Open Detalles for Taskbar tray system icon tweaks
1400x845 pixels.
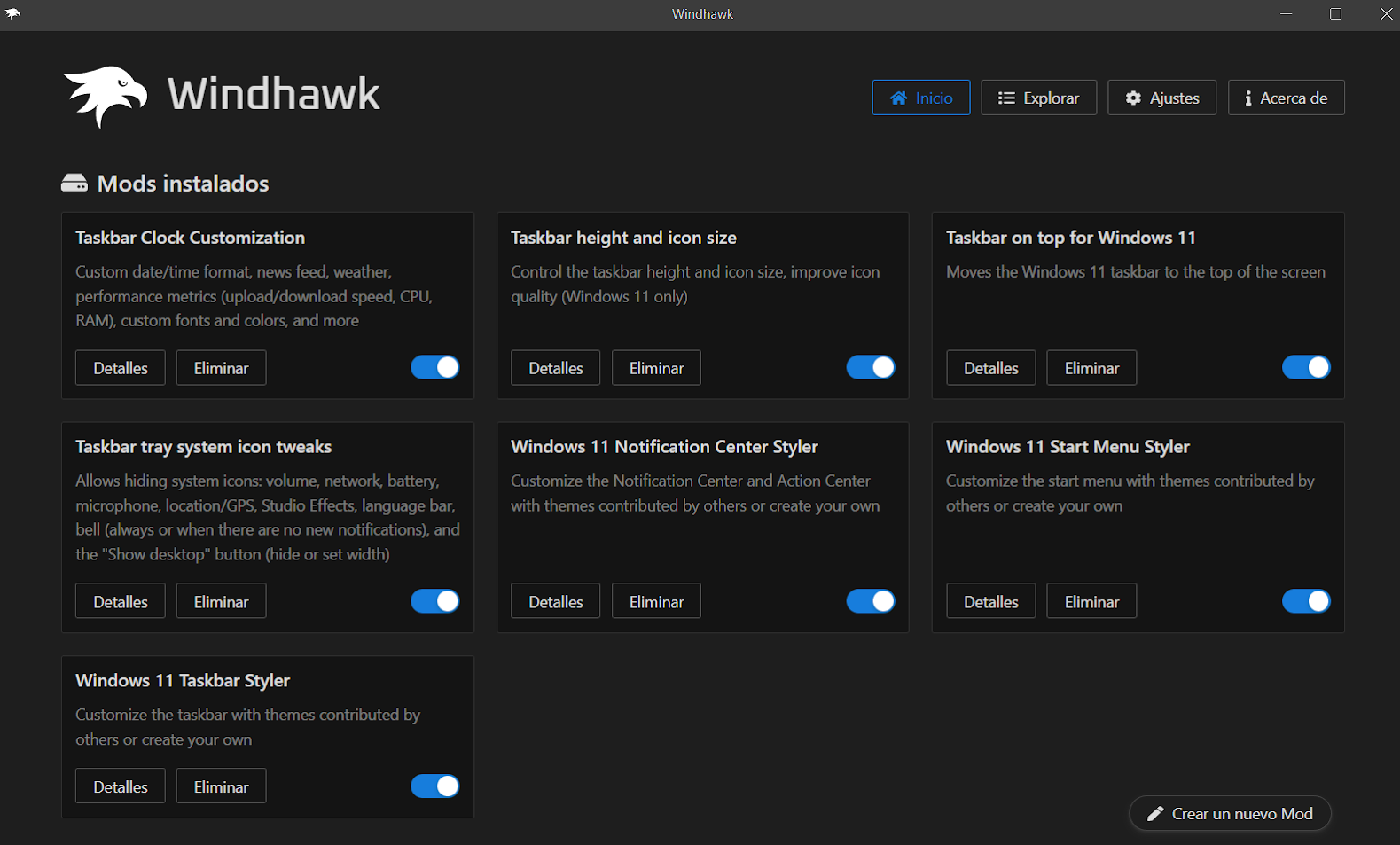click(x=121, y=602)
